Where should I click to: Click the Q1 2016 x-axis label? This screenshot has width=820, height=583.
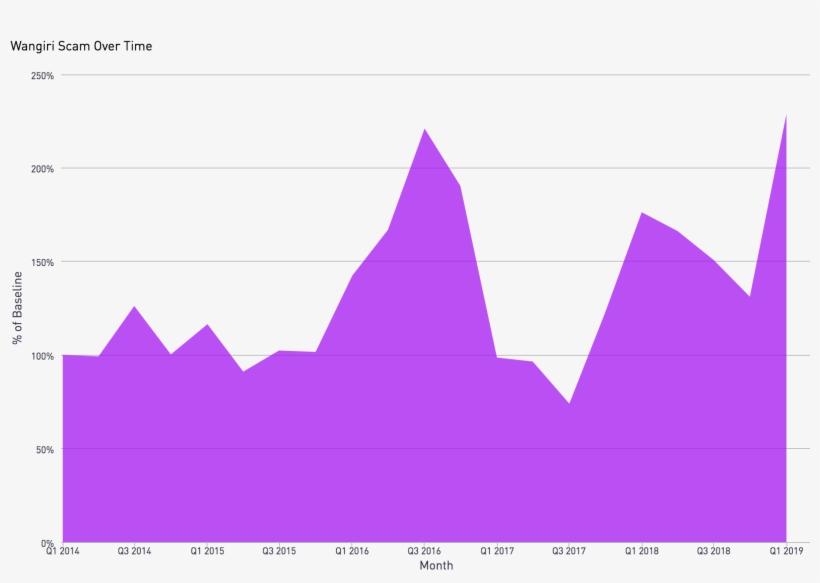tap(352, 551)
